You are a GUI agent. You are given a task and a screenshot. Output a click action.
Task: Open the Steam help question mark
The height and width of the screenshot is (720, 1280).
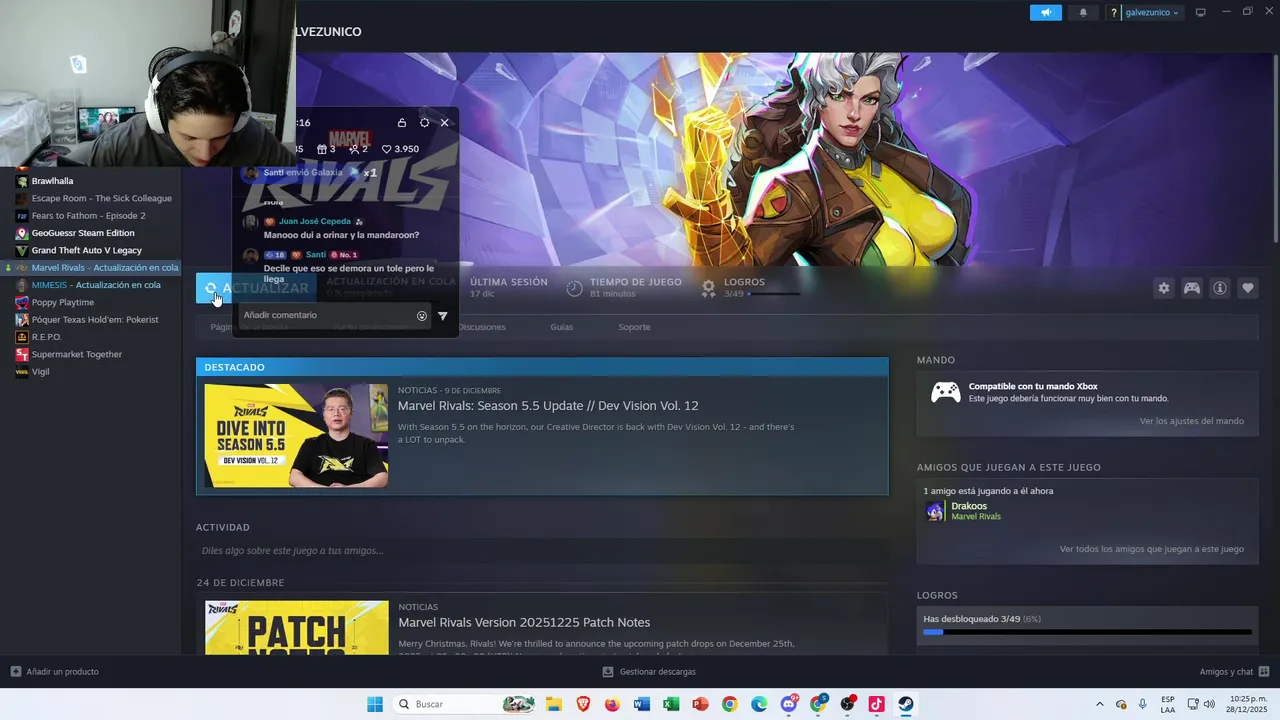[x=1113, y=13]
